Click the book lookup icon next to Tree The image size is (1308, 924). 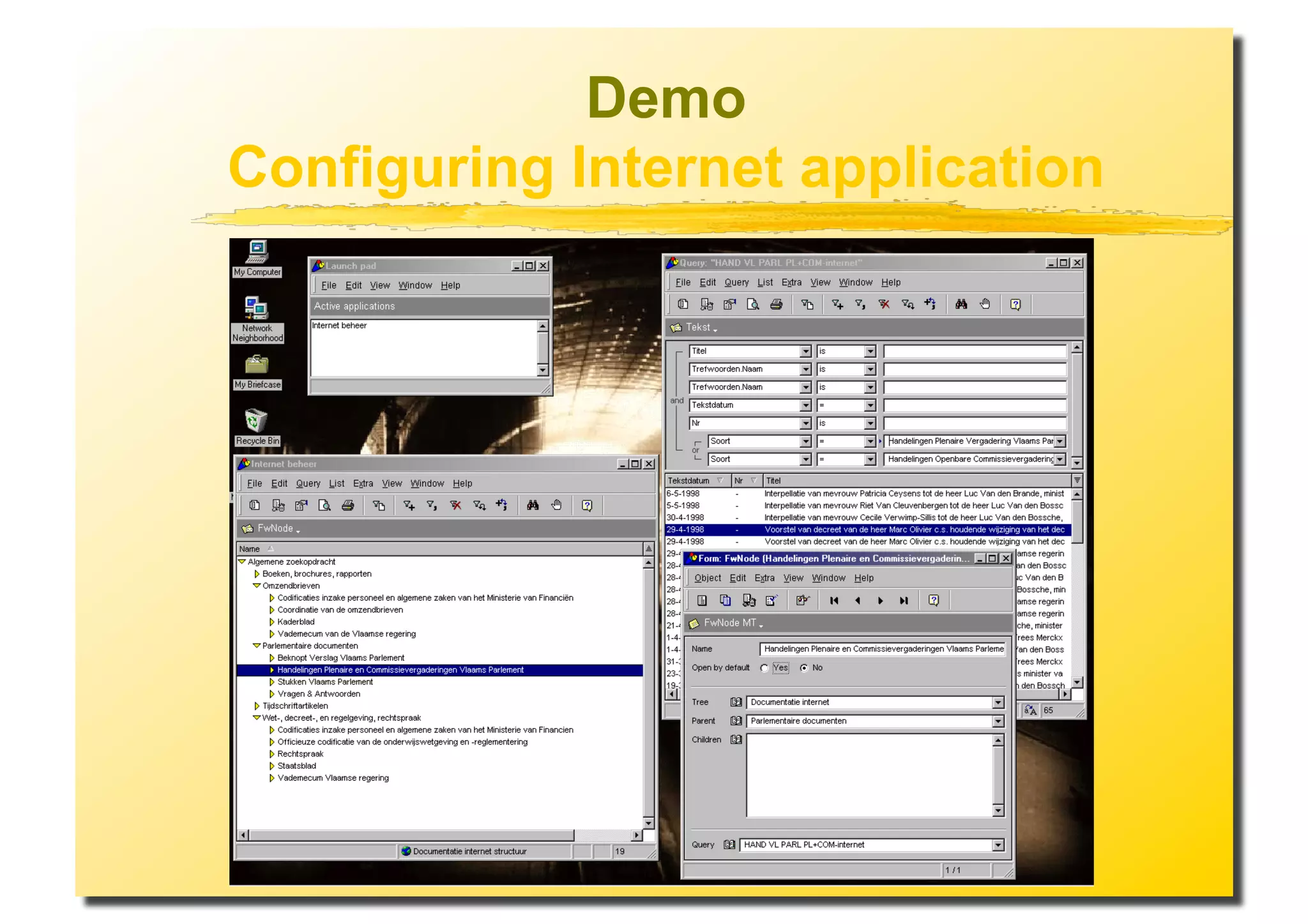736,702
